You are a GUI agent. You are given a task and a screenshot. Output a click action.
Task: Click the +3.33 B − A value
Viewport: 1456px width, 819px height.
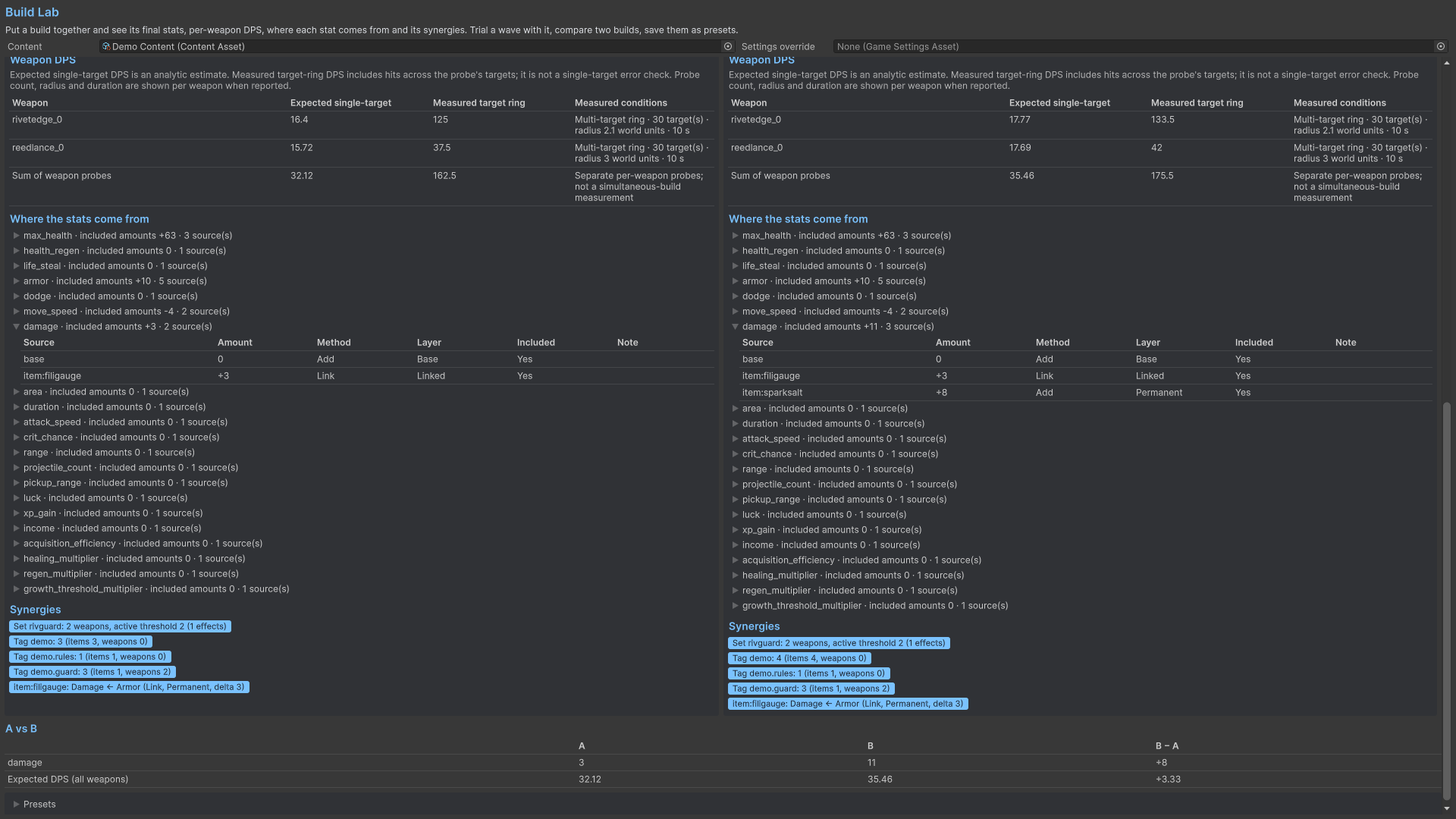[x=1168, y=780]
